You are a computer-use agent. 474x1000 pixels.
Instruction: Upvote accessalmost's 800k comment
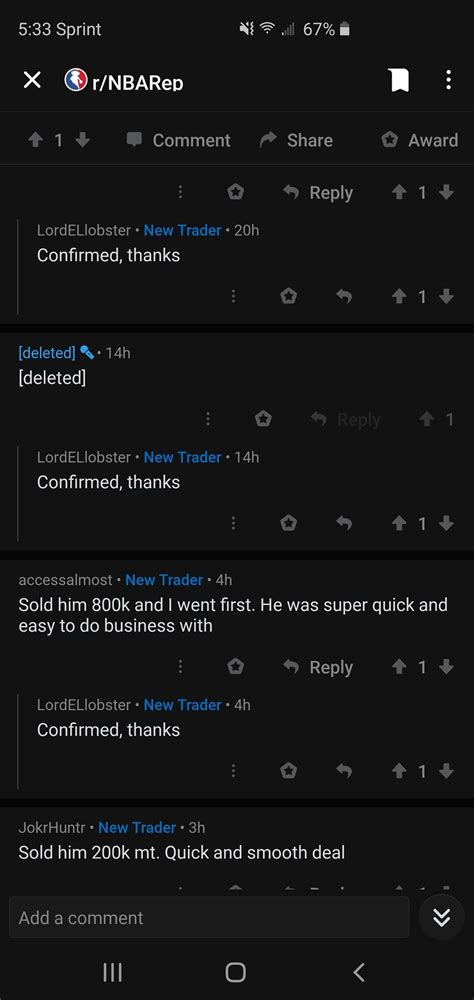coord(399,667)
